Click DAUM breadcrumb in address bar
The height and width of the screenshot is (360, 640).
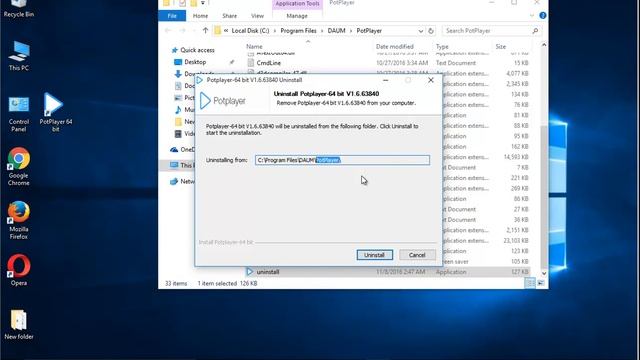tap(336, 31)
